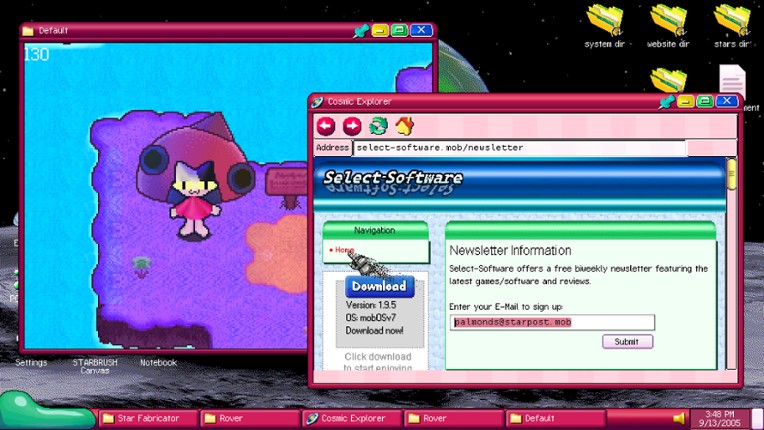
Task: Open the Notebook desktop shortcut
Action: [x=158, y=363]
